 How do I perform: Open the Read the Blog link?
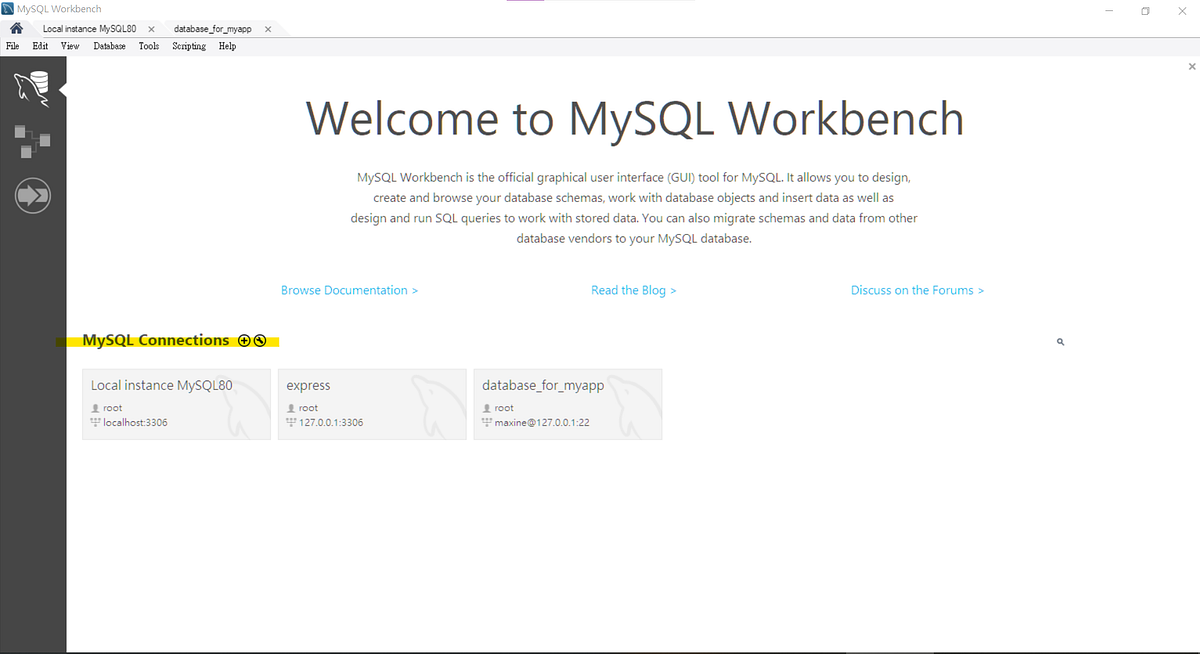634,290
